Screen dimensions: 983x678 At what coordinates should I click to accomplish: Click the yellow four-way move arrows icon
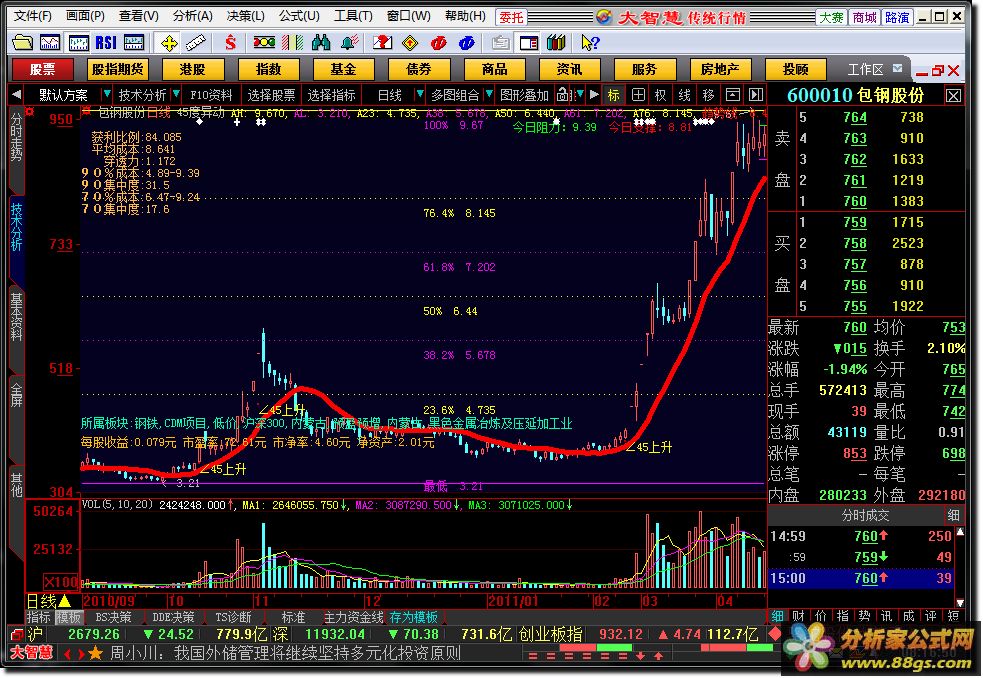coord(169,43)
